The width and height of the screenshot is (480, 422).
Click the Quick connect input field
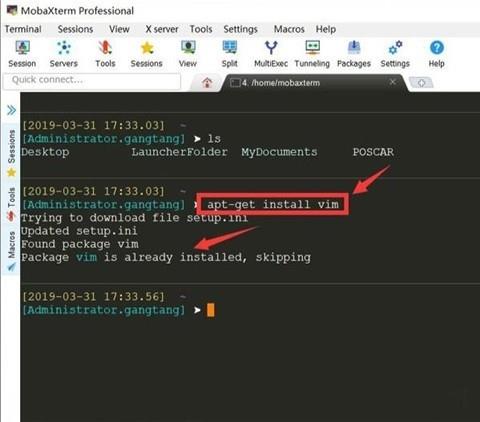[x=92, y=81]
